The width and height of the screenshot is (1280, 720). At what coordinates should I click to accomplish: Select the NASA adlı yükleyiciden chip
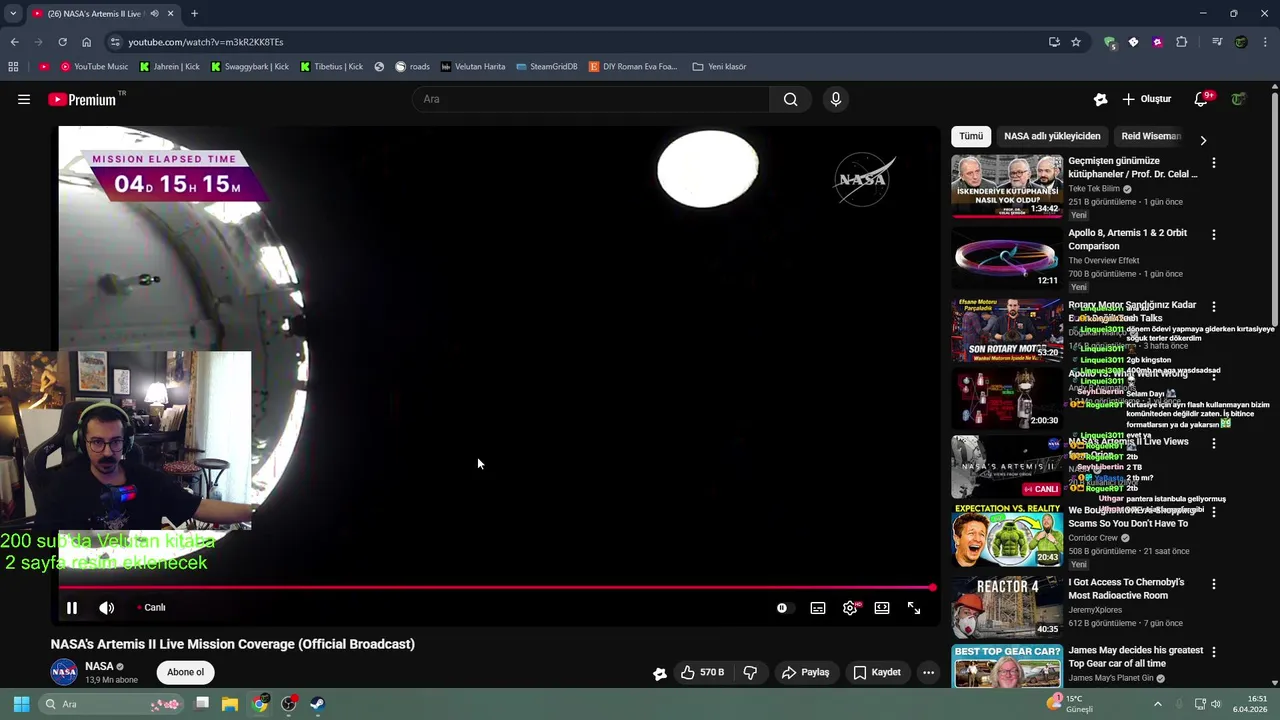[x=1052, y=136]
